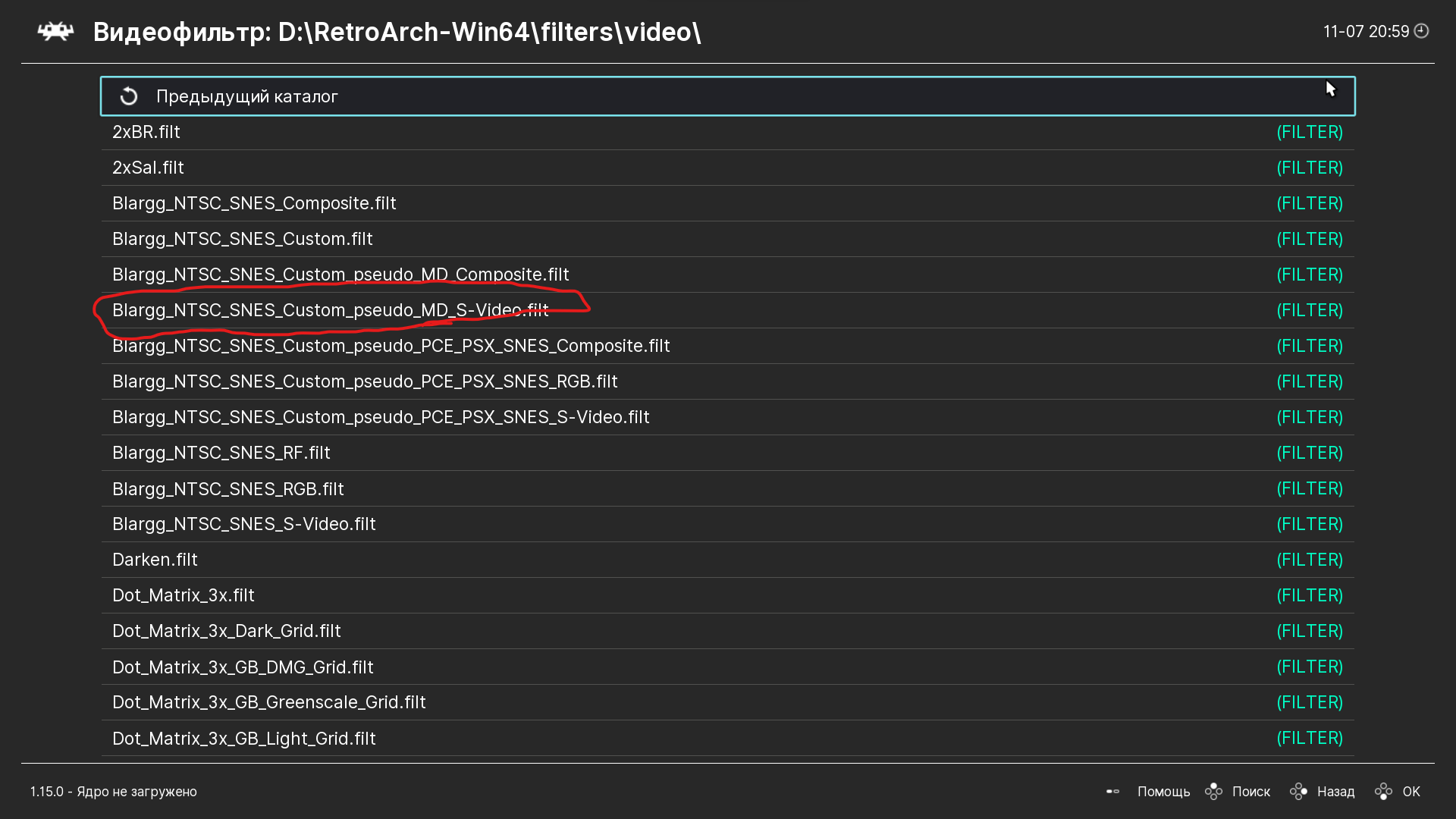Click the OK gamepad icon in footer
The width and height of the screenshot is (1456, 819).
pyautogui.click(x=1383, y=792)
